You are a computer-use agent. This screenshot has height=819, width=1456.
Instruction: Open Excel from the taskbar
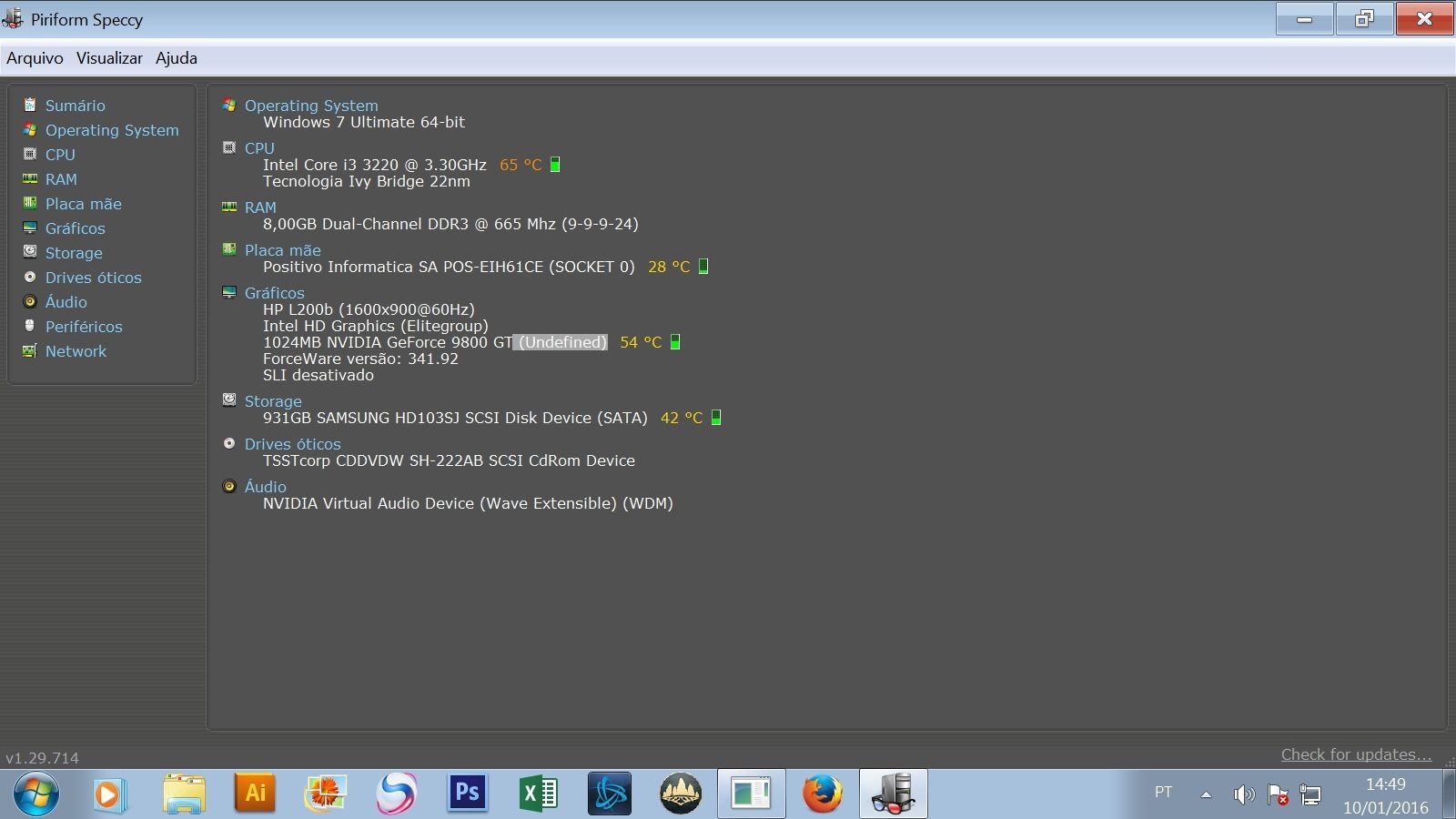[539, 794]
